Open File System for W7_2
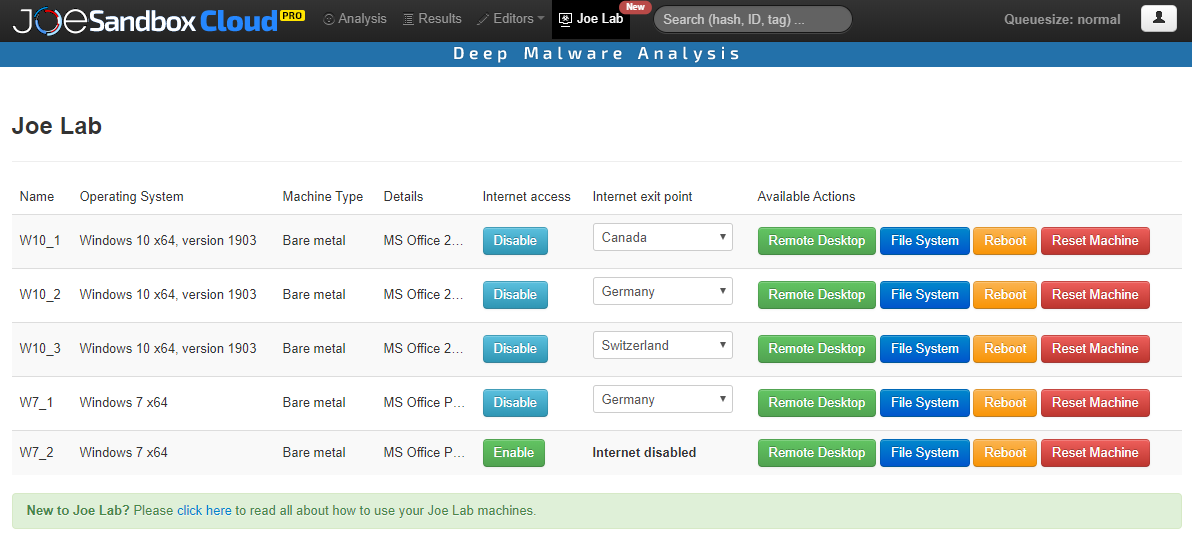The width and height of the screenshot is (1192, 539). pos(925,453)
